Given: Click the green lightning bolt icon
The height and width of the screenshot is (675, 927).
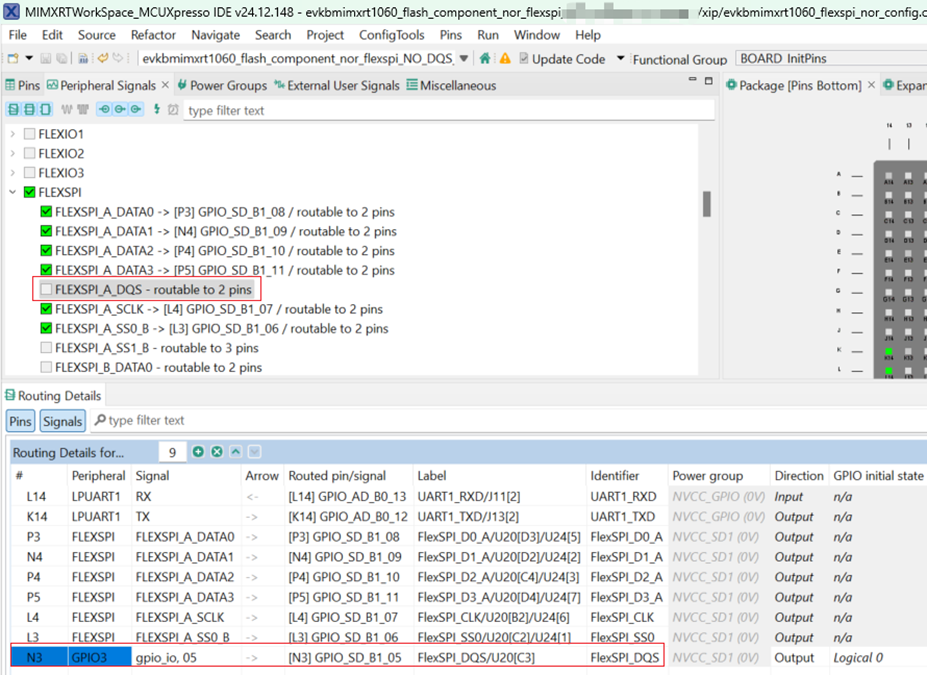Looking at the screenshot, I should (157, 109).
